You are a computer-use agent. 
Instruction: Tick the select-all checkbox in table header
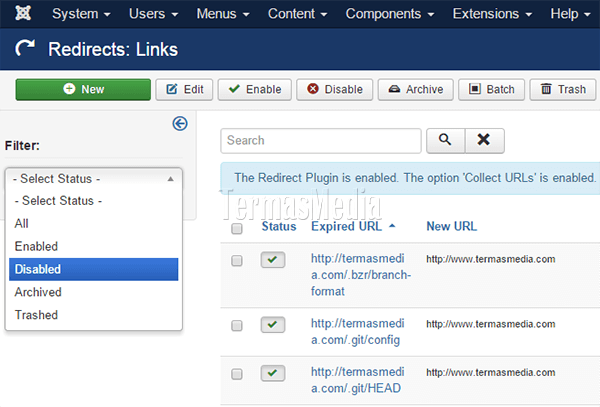pyautogui.click(x=237, y=229)
